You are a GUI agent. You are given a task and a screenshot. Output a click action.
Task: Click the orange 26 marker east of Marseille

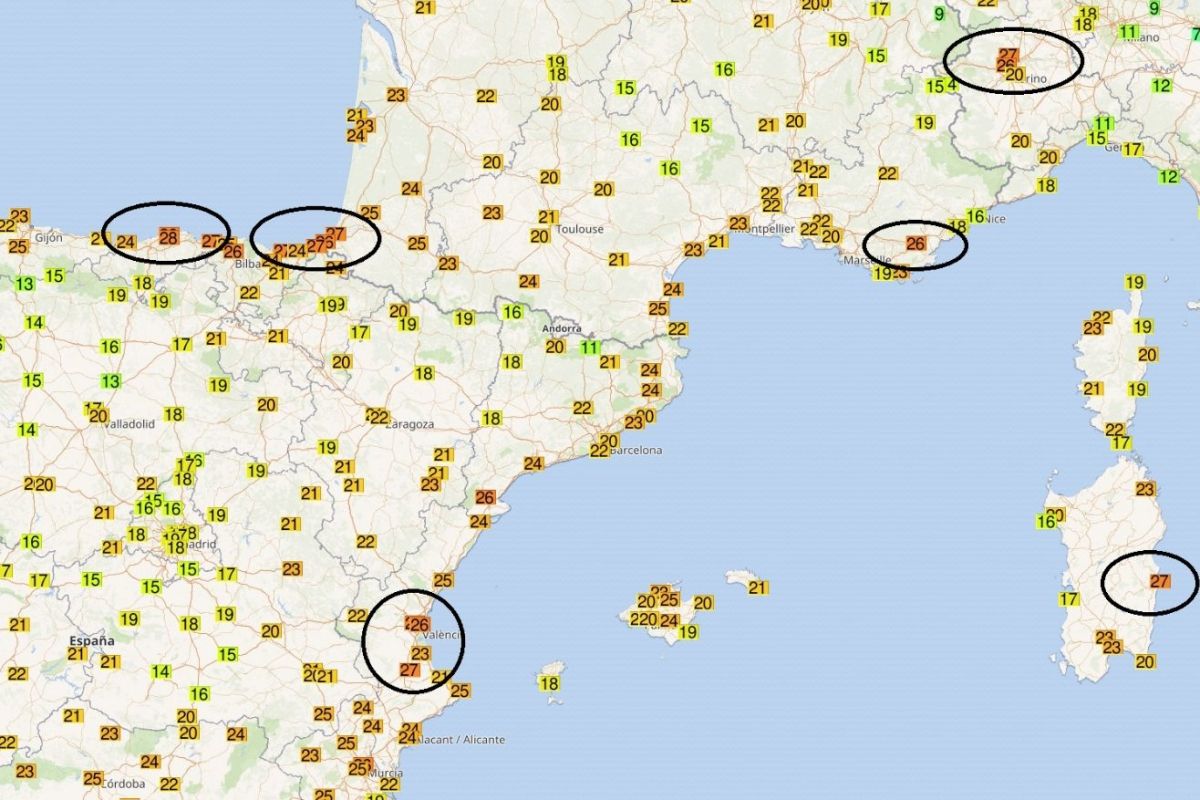point(915,243)
